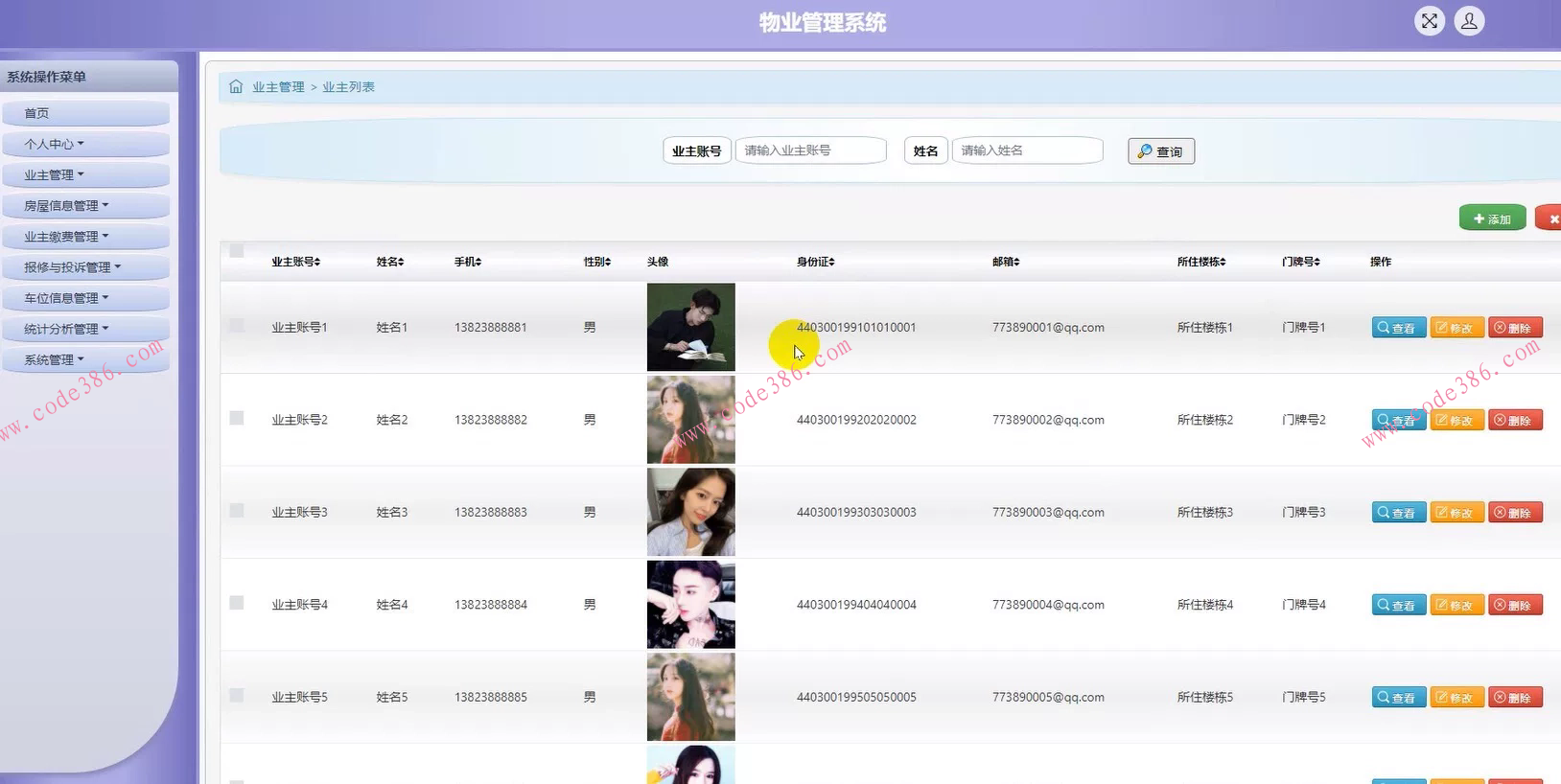Expand the 报修与投诉管理 menu

[85, 267]
